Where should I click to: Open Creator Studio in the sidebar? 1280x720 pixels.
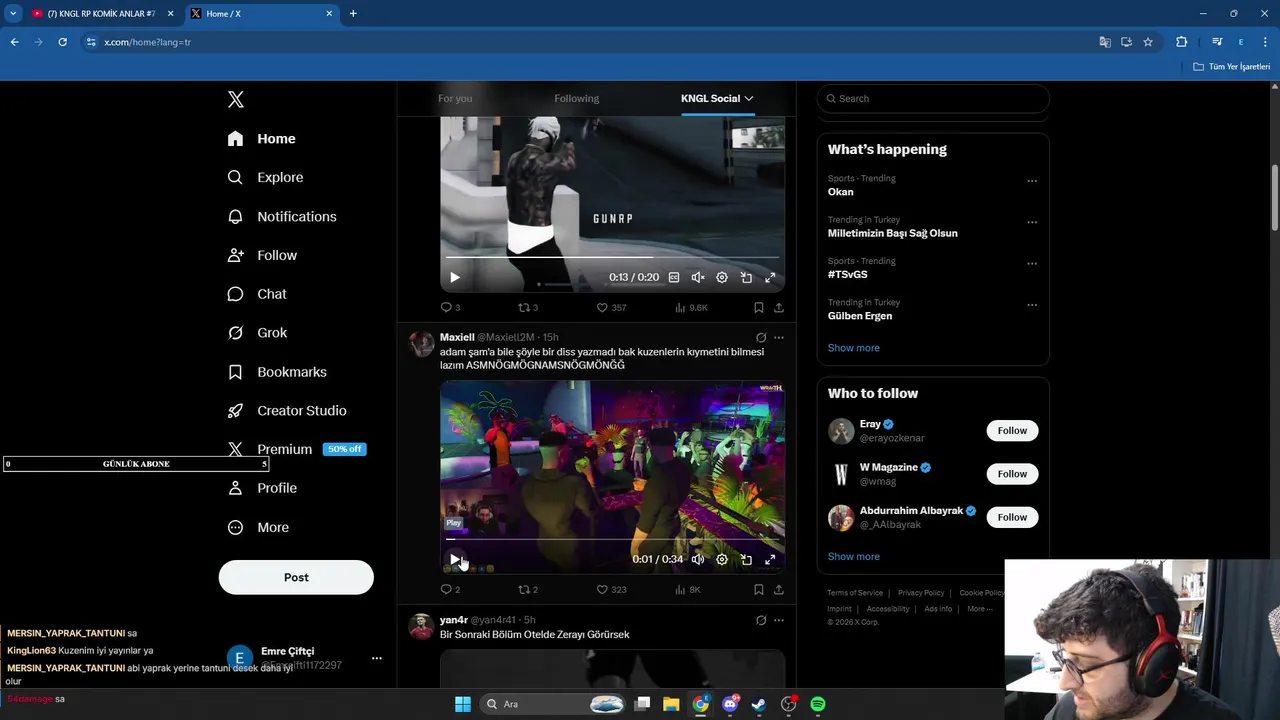click(288, 411)
